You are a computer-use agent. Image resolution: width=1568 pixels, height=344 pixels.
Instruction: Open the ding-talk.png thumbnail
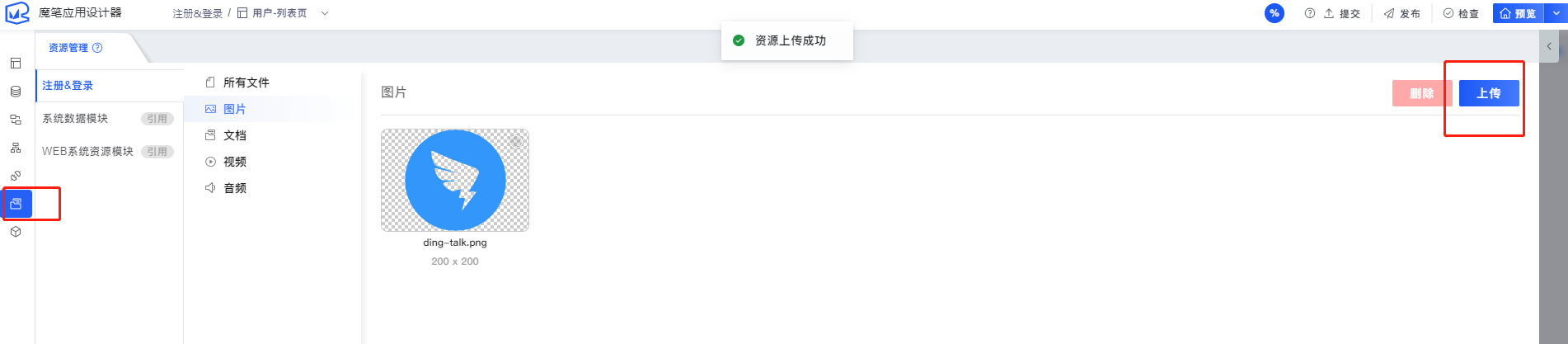[455, 180]
